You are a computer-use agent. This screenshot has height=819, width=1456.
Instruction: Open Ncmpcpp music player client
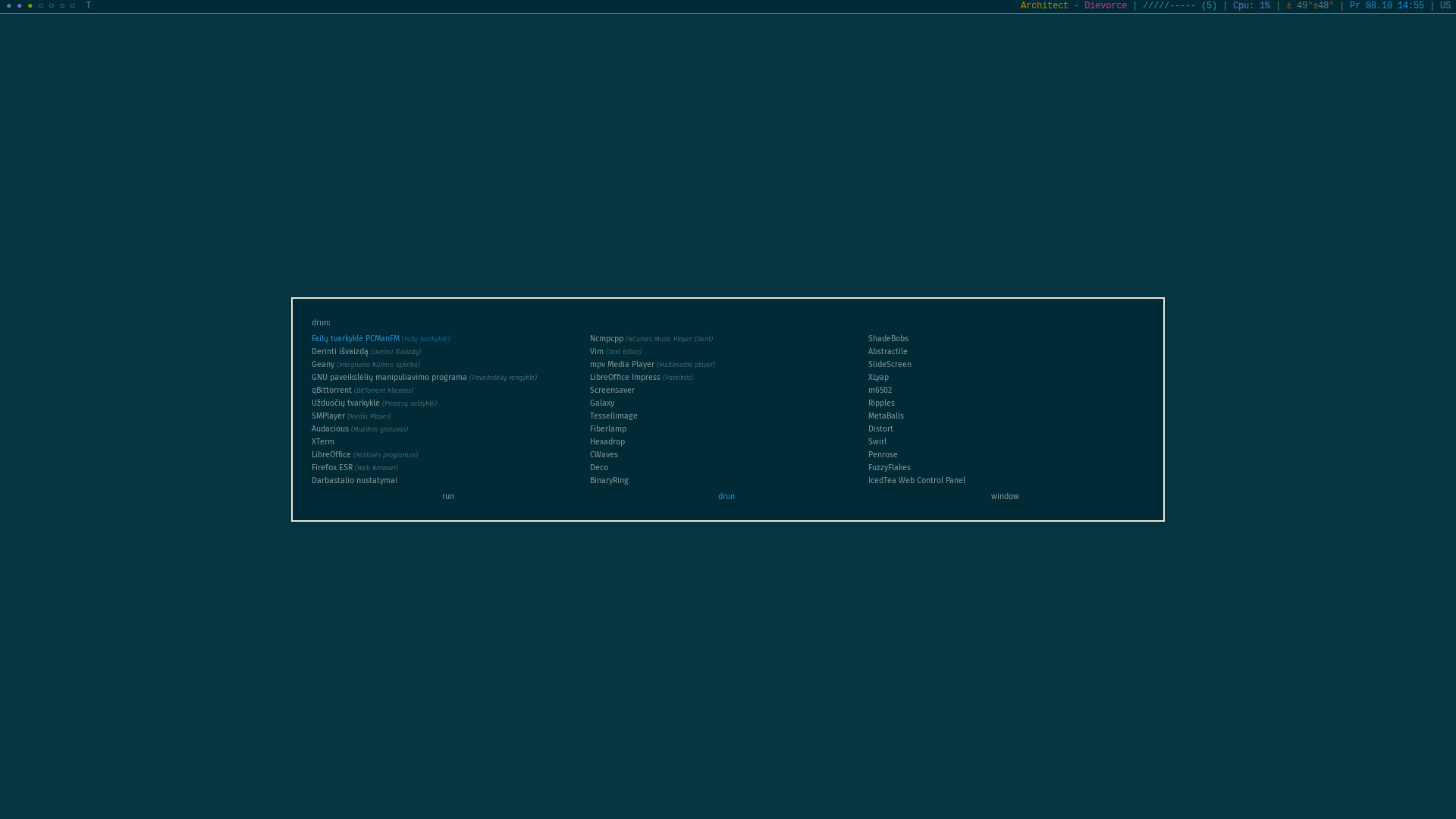[607, 339]
